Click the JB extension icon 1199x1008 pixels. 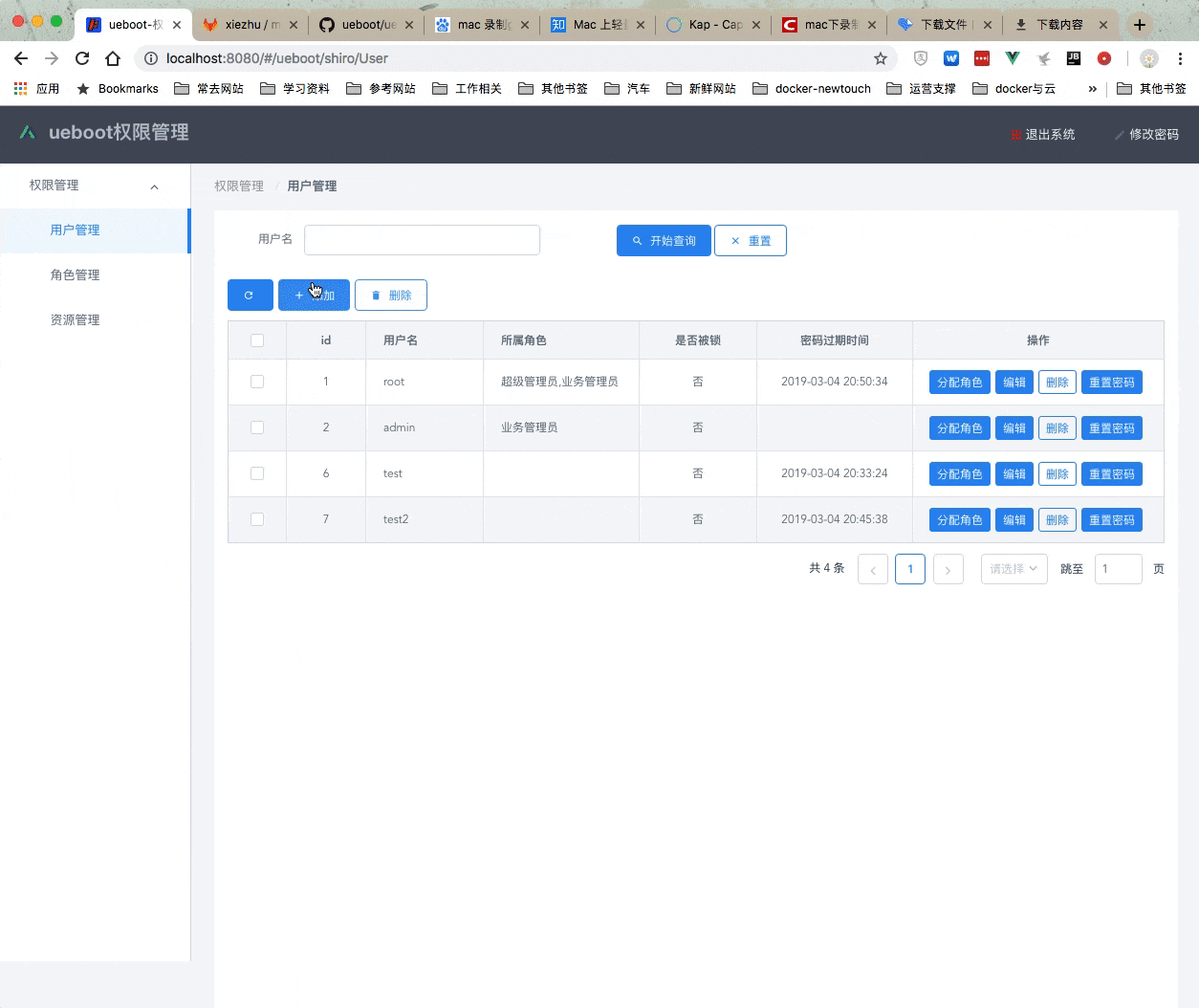(1074, 58)
